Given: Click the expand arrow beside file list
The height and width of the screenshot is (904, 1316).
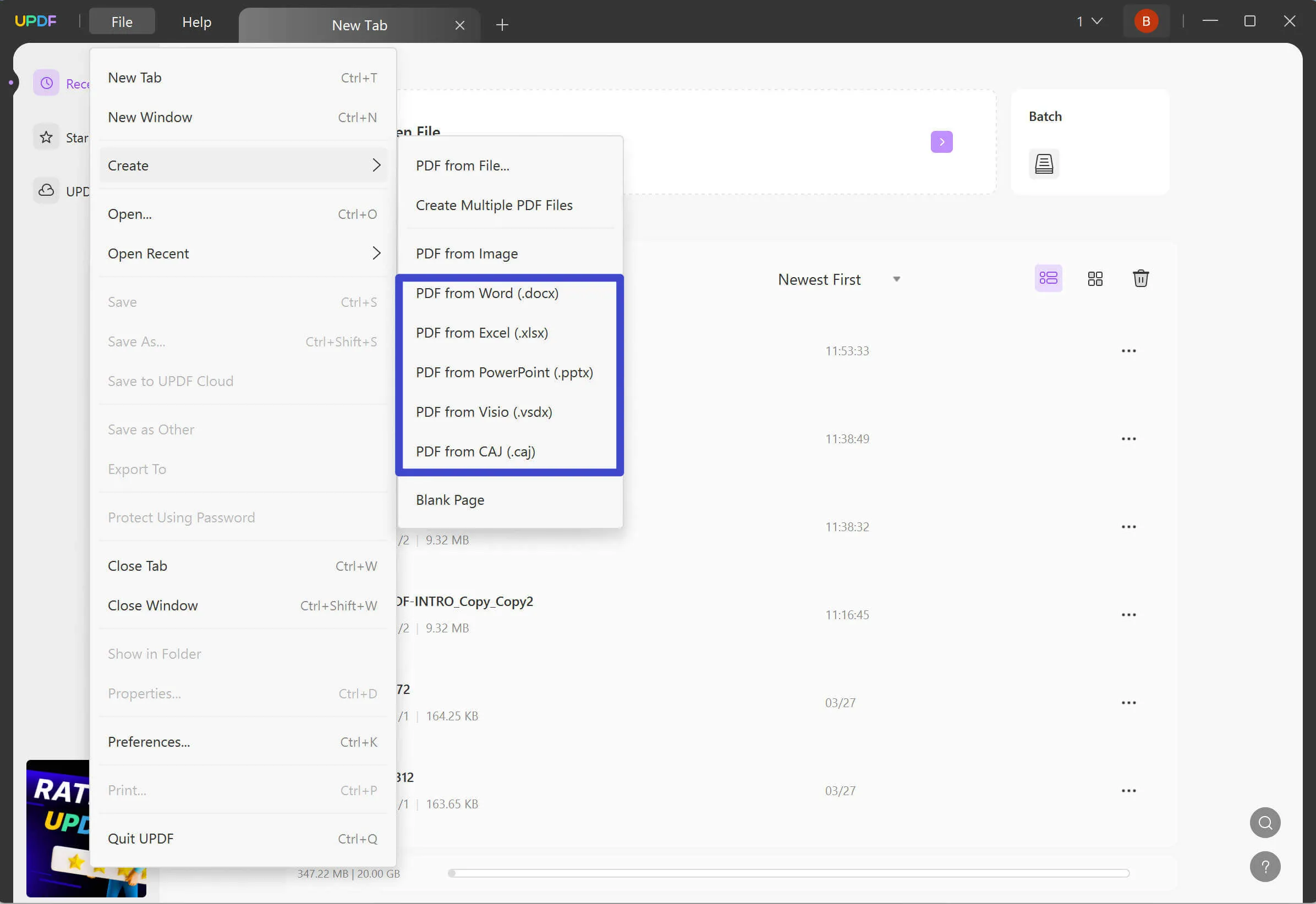Looking at the screenshot, I should 940,141.
